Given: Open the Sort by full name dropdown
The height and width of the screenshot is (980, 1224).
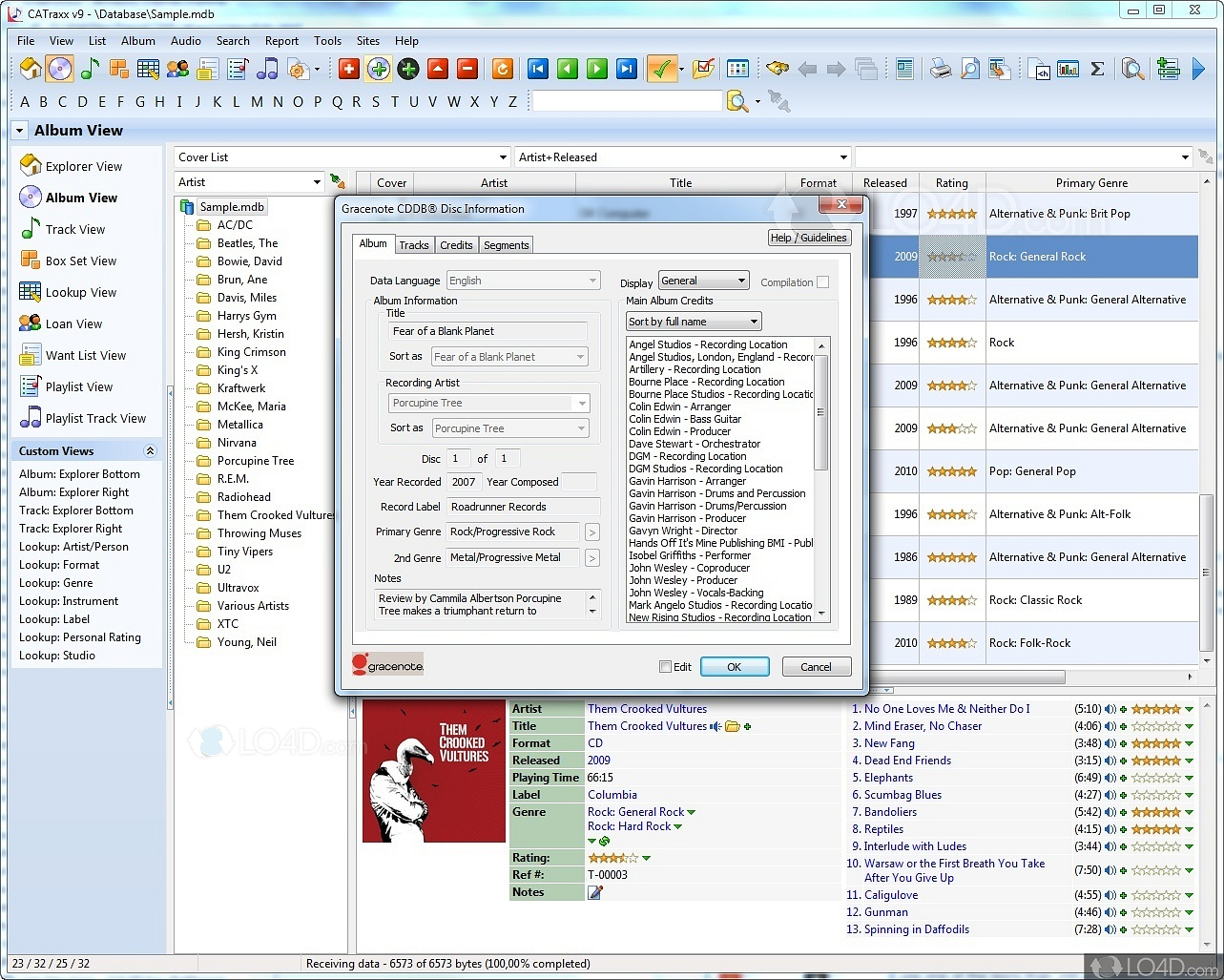Looking at the screenshot, I should 694,322.
